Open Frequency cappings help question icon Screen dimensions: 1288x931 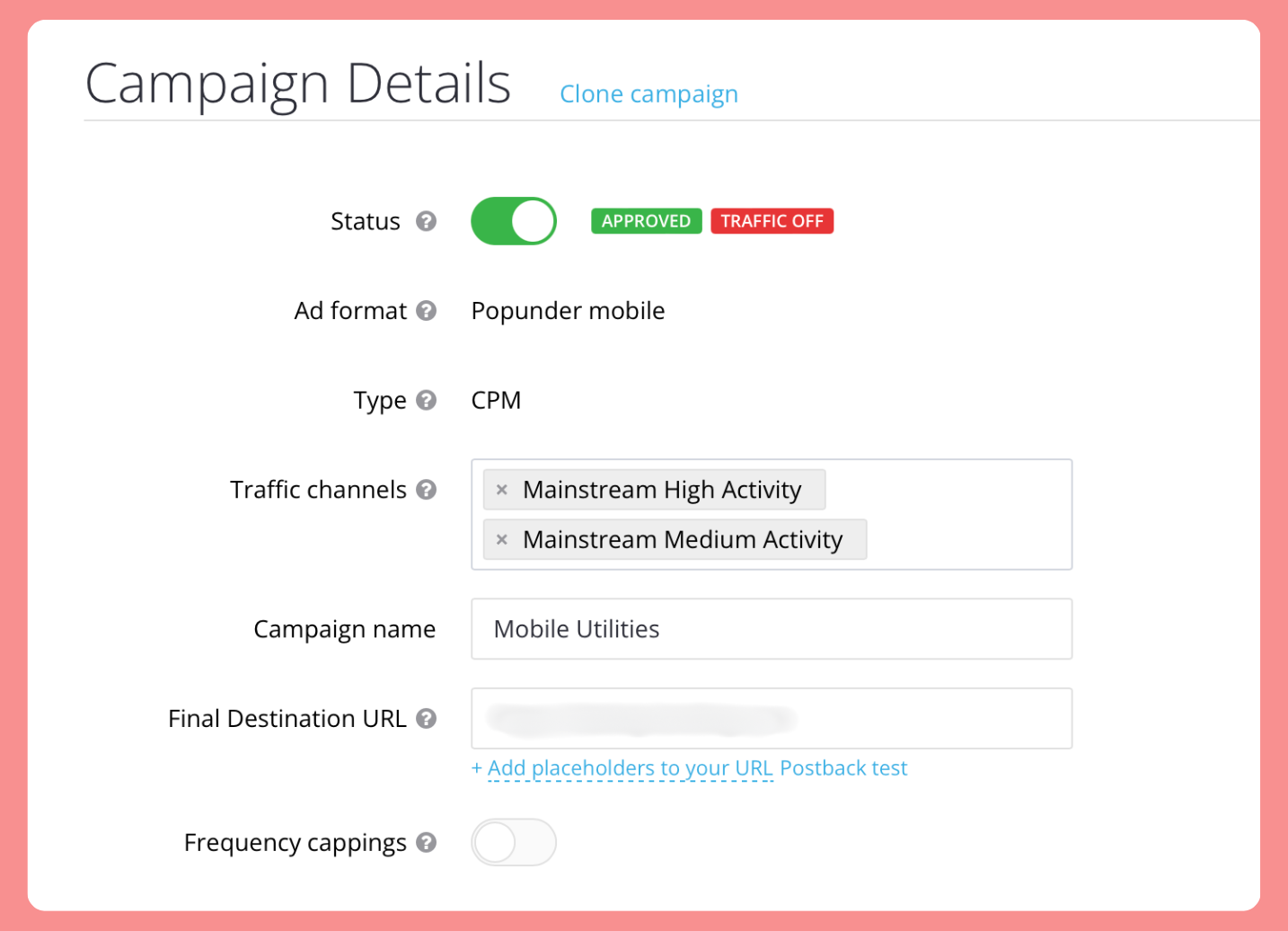click(x=427, y=842)
